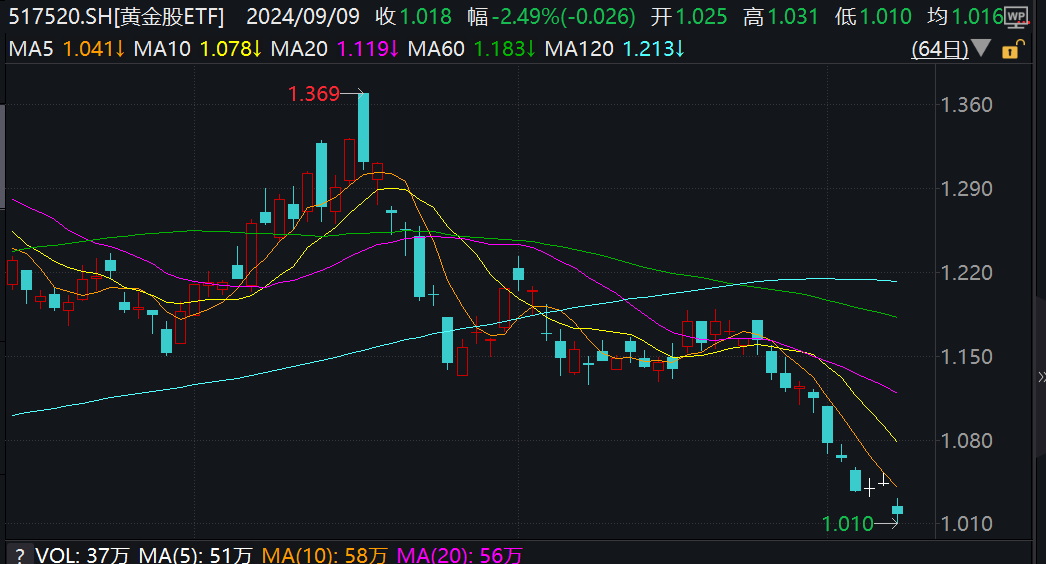The height and width of the screenshot is (564, 1046).
Task: Click the 1.010 price axis label
Action: 966,524
